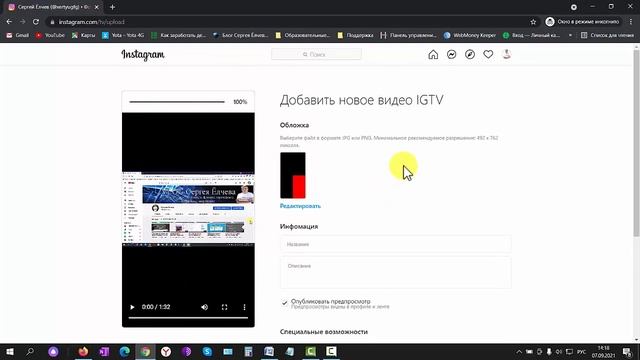
Task: Close the Instagram browser tab
Action: pyautogui.click(x=97, y=7)
